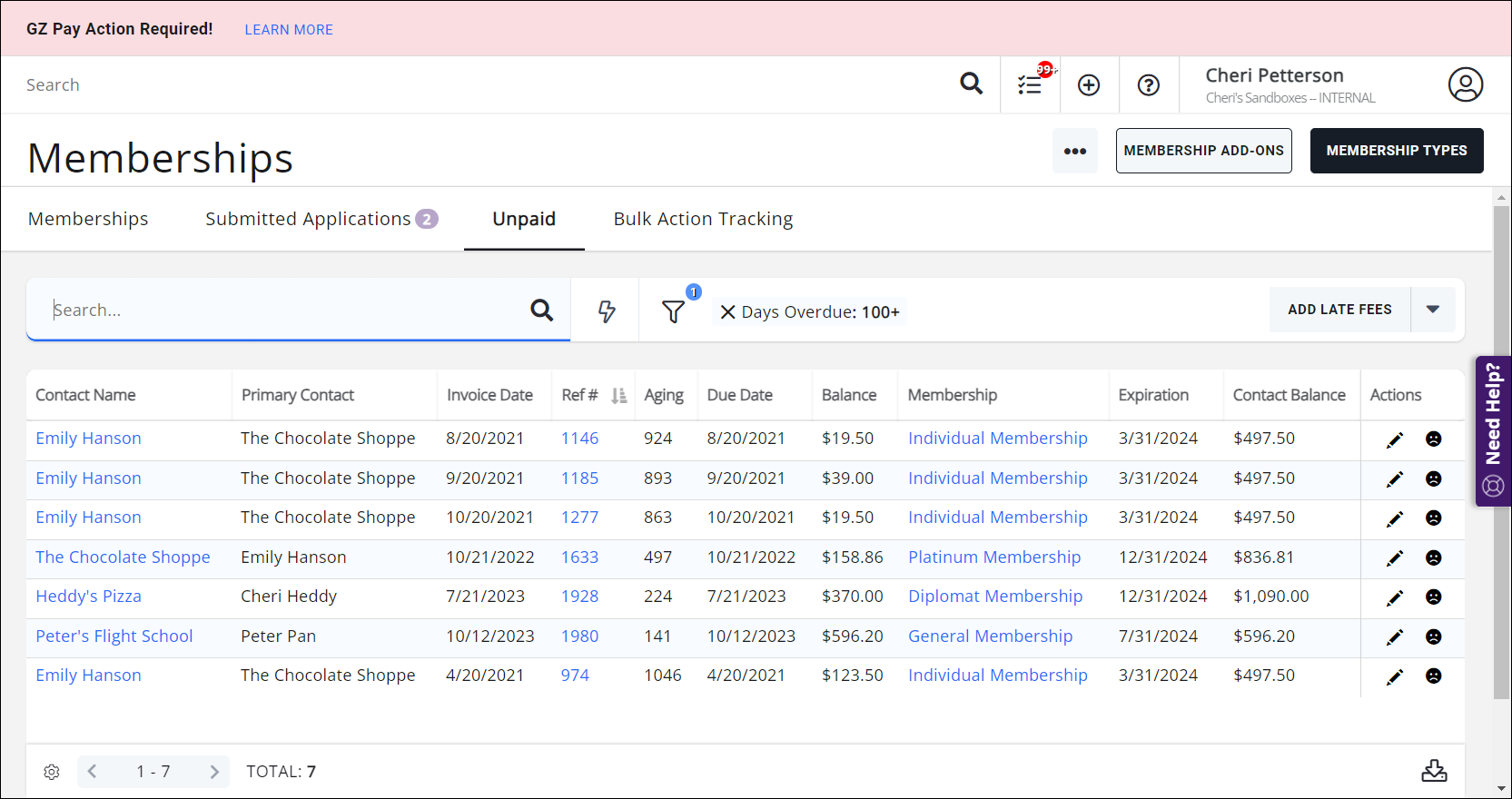Screen dimensions: 1512x799
Task: Click the export download icon
Action: pyautogui.click(x=1434, y=771)
